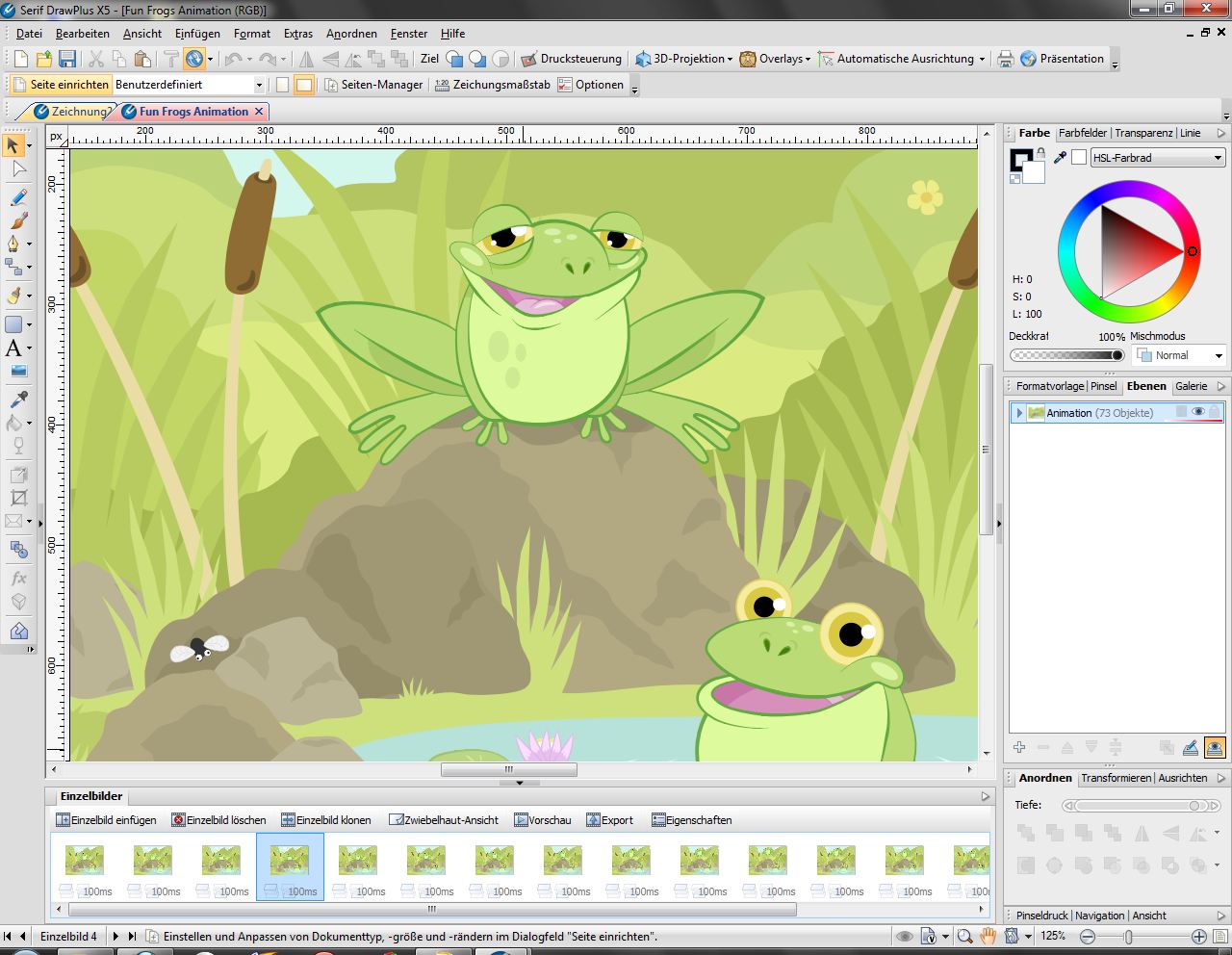
Task: Select the Pencil drawing tool
Action: (x=17, y=197)
